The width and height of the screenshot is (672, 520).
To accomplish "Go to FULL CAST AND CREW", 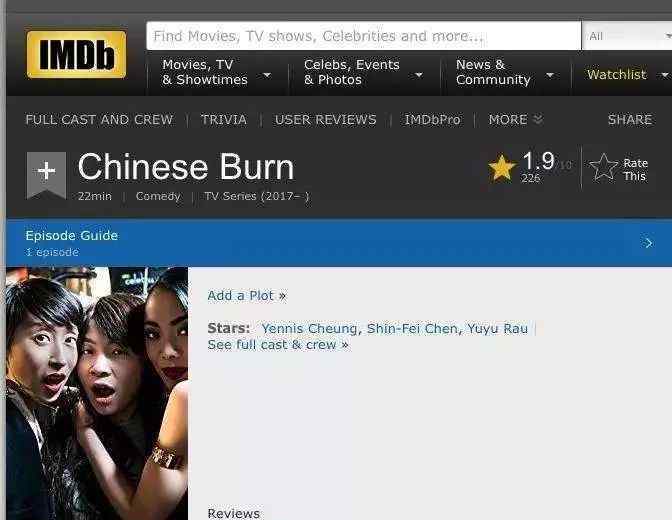I will click(x=99, y=120).
